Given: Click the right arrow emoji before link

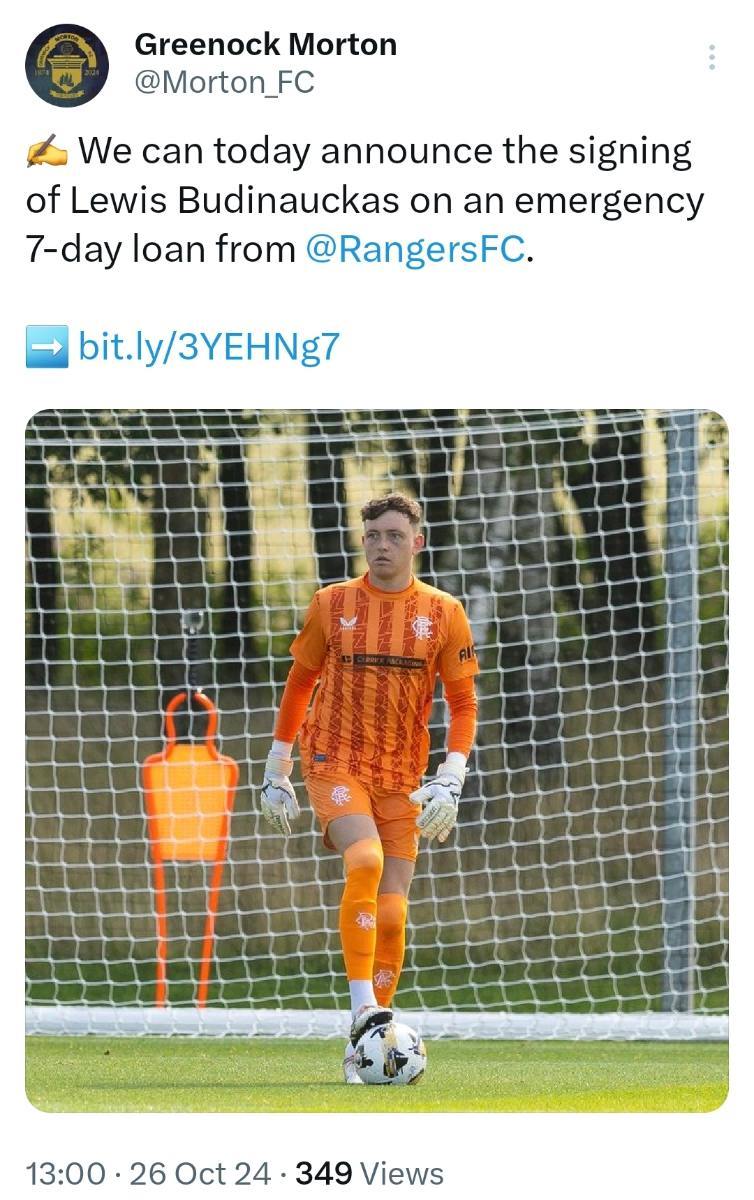Looking at the screenshot, I should [46, 347].
